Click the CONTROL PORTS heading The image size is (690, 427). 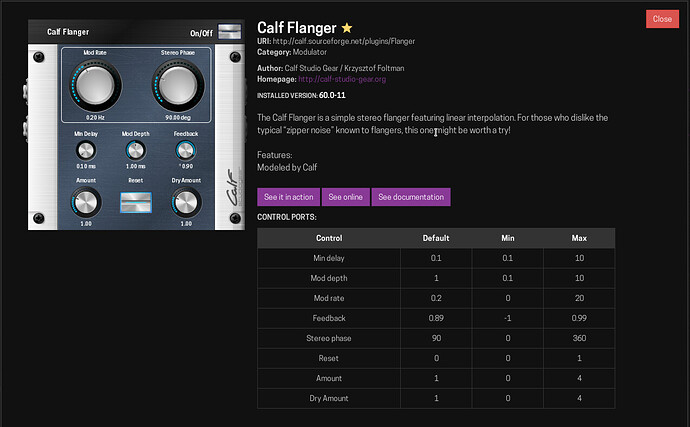tap(287, 217)
